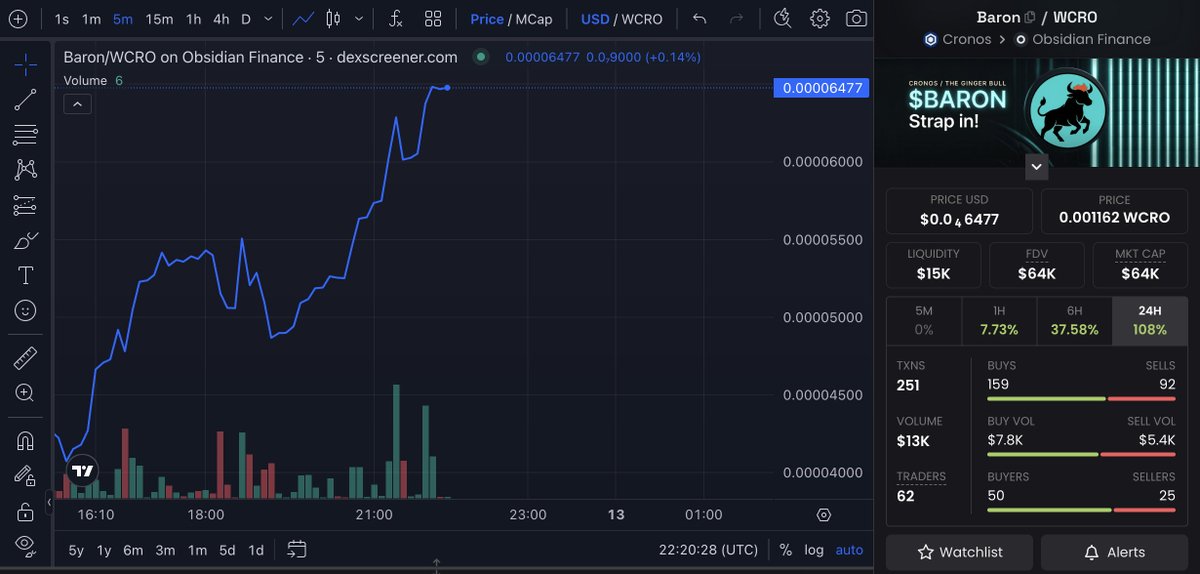Viewport: 1200px width, 574px height.
Task: Toggle magnet mode for drawings
Action: [x=26, y=440]
